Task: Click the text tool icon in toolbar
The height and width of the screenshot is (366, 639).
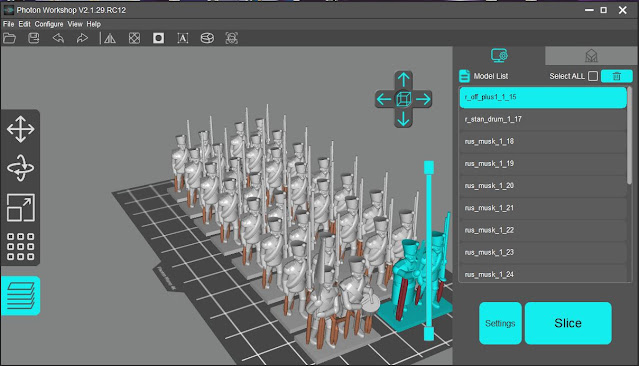Action: (183, 38)
